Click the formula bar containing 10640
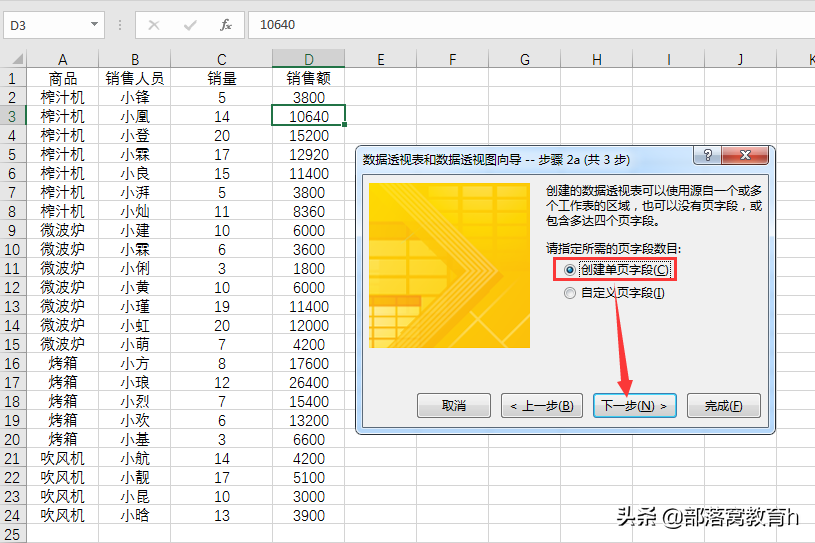The width and height of the screenshot is (815, 543). click(x=531, y=25)
